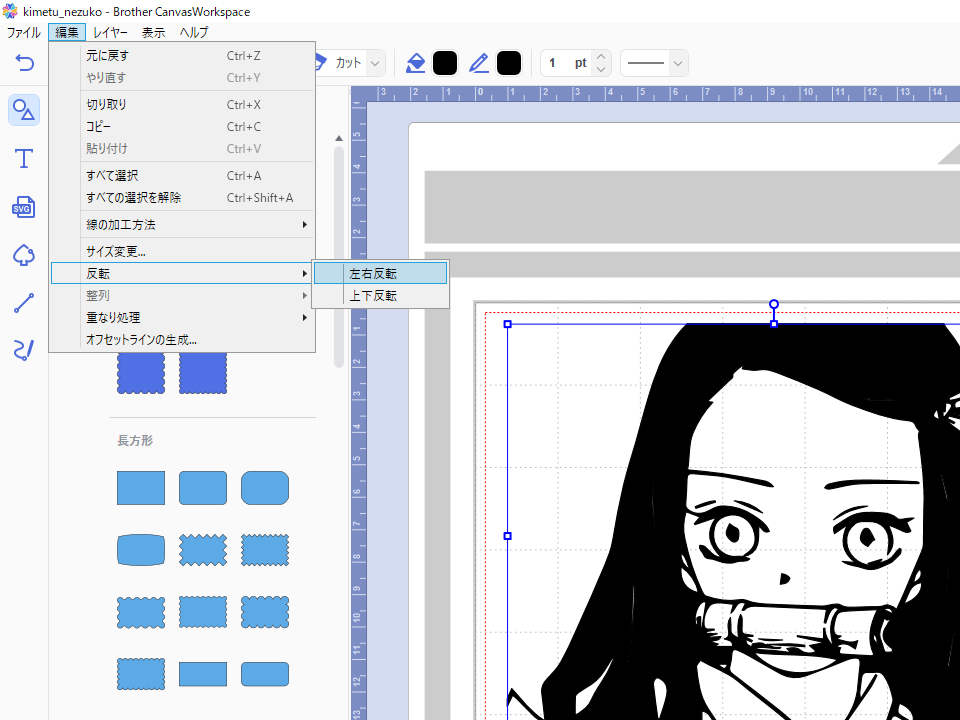Screen dimensions: 960x720
Task: Pick the bulged barrel-shaped rectangle
Action: [x=141, y=550]
